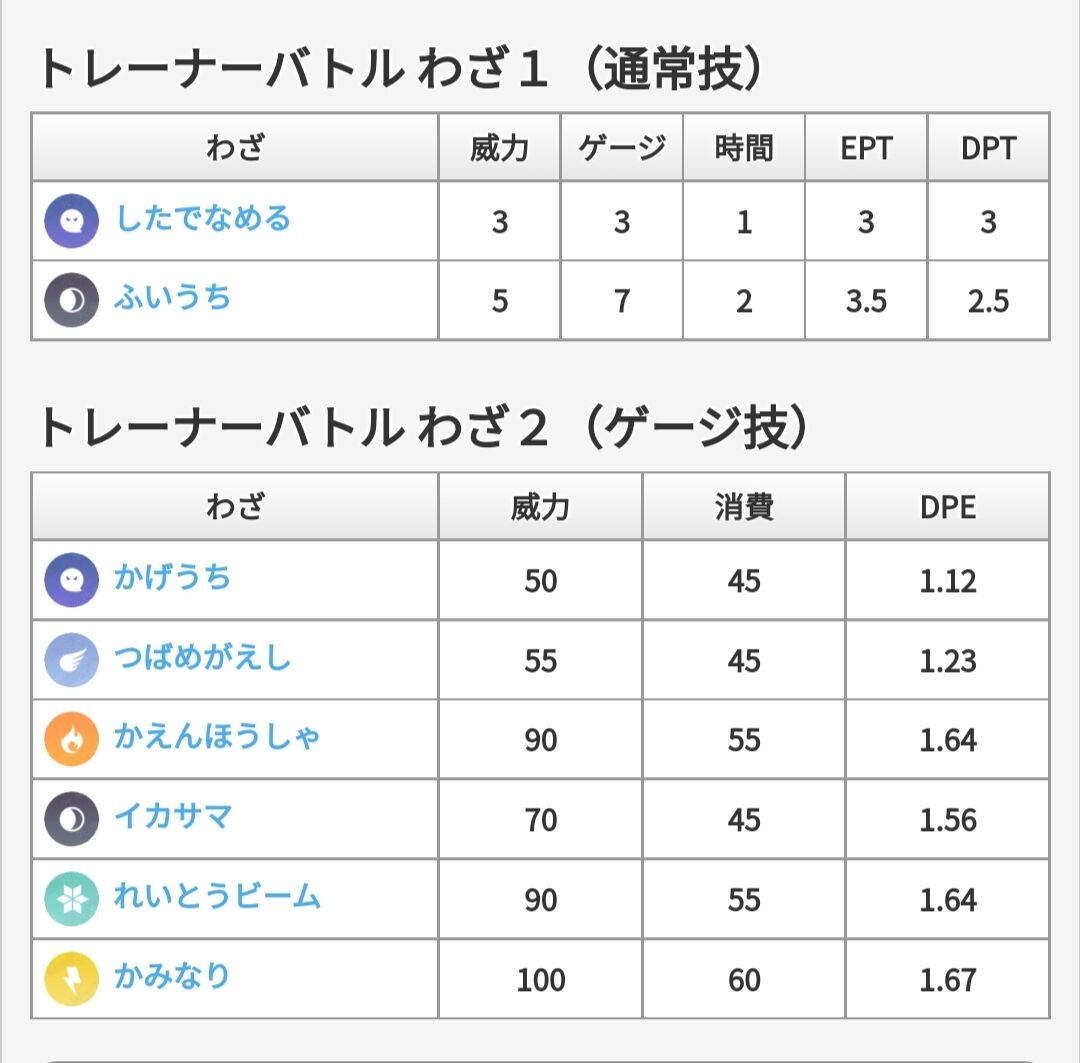
Task: Open the イカサマ move link
Action: [x=173, y=816]
